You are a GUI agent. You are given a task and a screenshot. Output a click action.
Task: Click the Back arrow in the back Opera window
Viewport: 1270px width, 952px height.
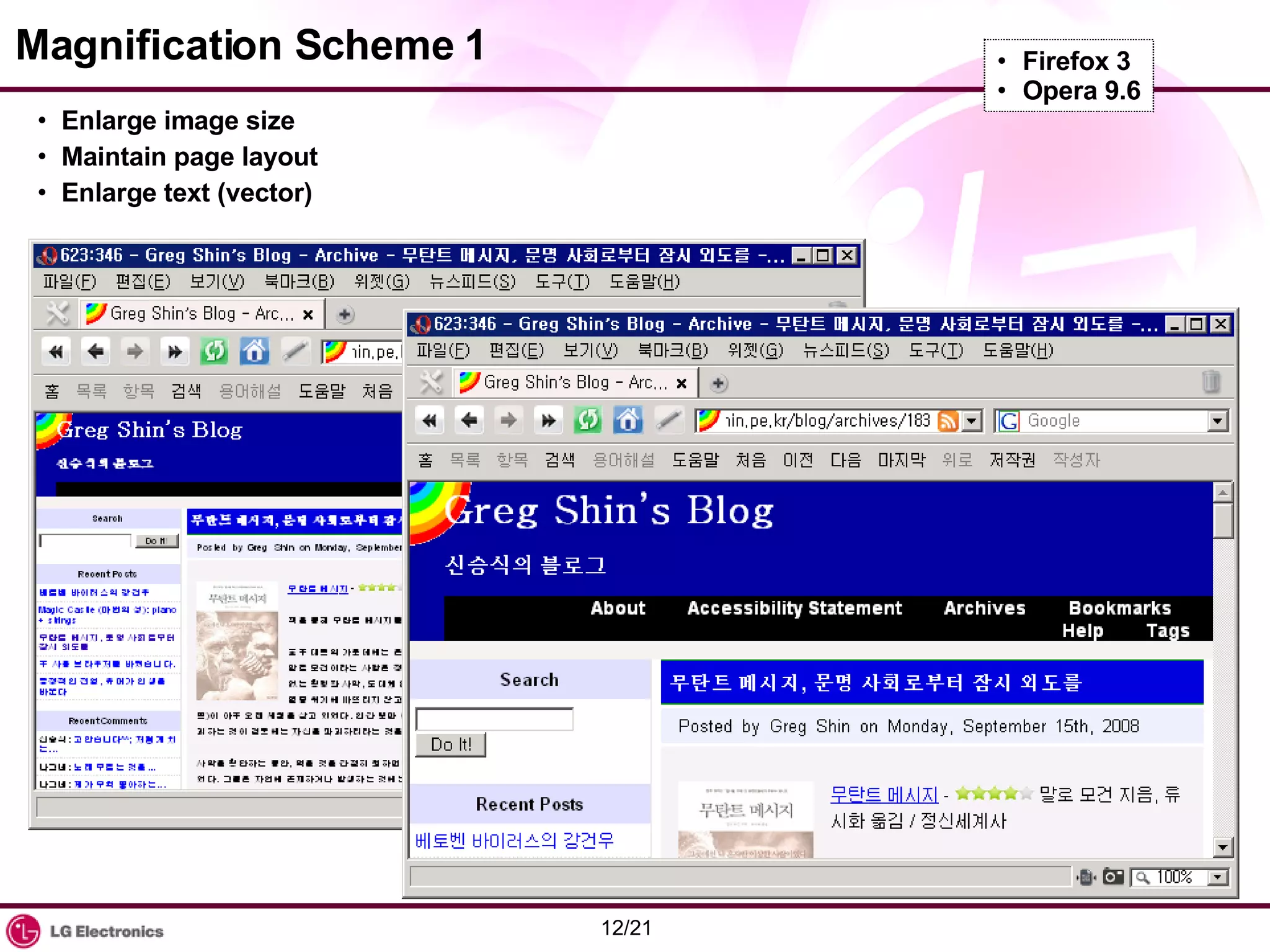(x=95, y=352)
